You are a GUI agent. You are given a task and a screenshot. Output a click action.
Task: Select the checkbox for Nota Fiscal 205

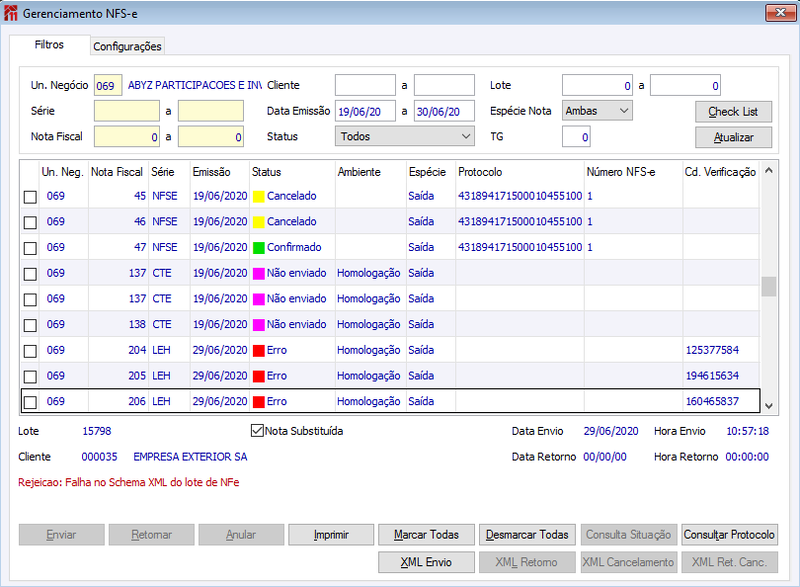[x=30, y=376]
